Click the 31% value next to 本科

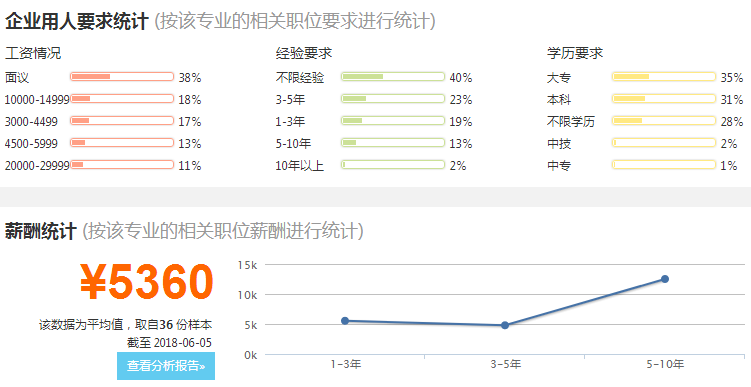732,100
